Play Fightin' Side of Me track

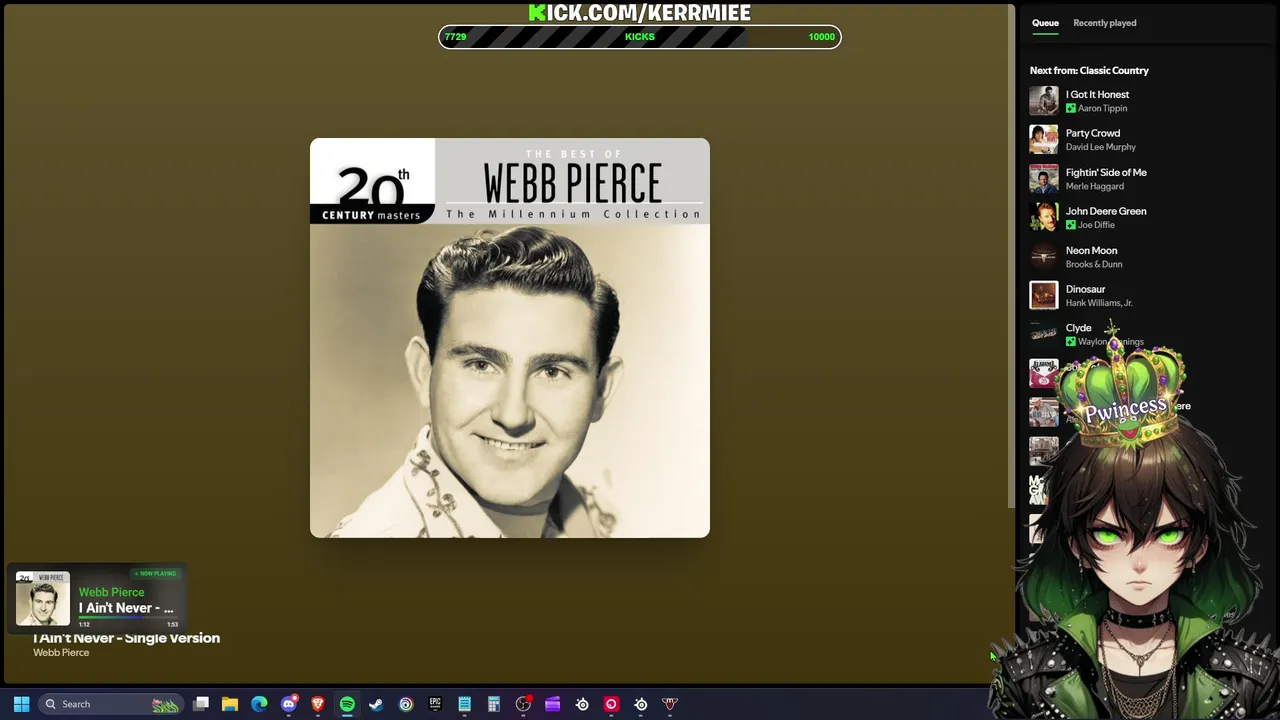pos(1106,172)
